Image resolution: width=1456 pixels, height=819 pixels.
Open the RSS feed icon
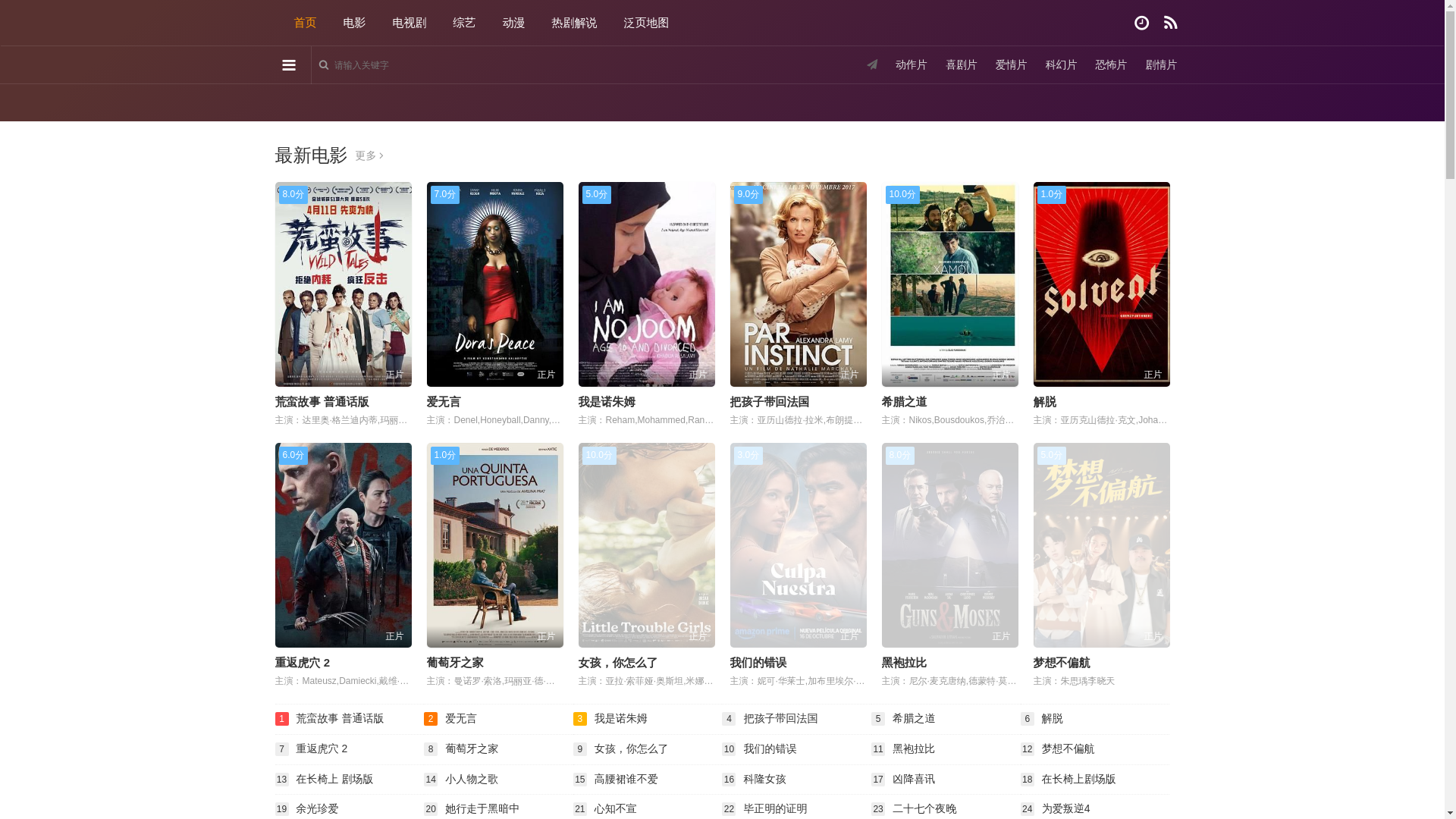(1170, 23)
